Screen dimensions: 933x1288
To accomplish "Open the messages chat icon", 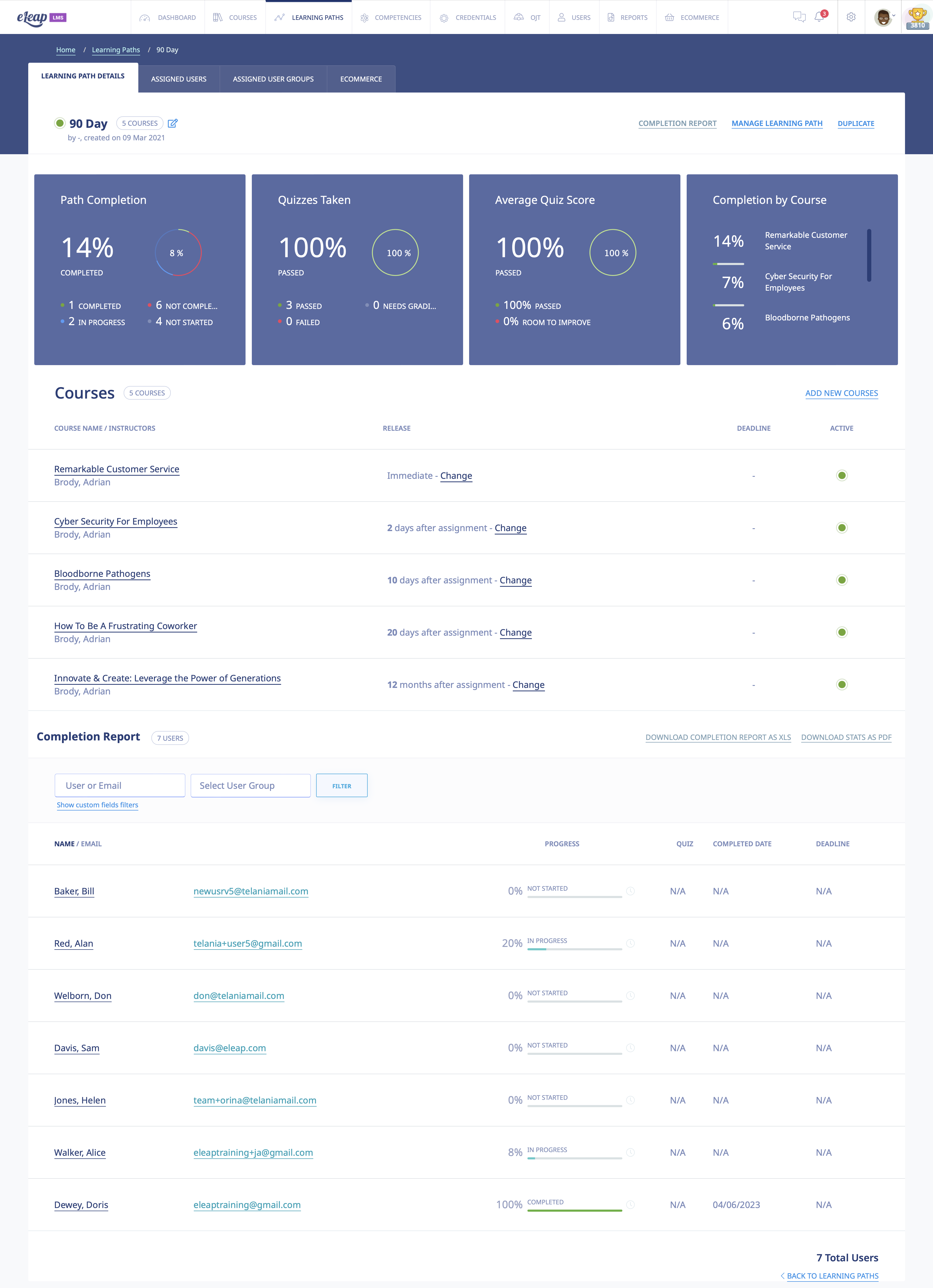I will (x=799, y=17).
